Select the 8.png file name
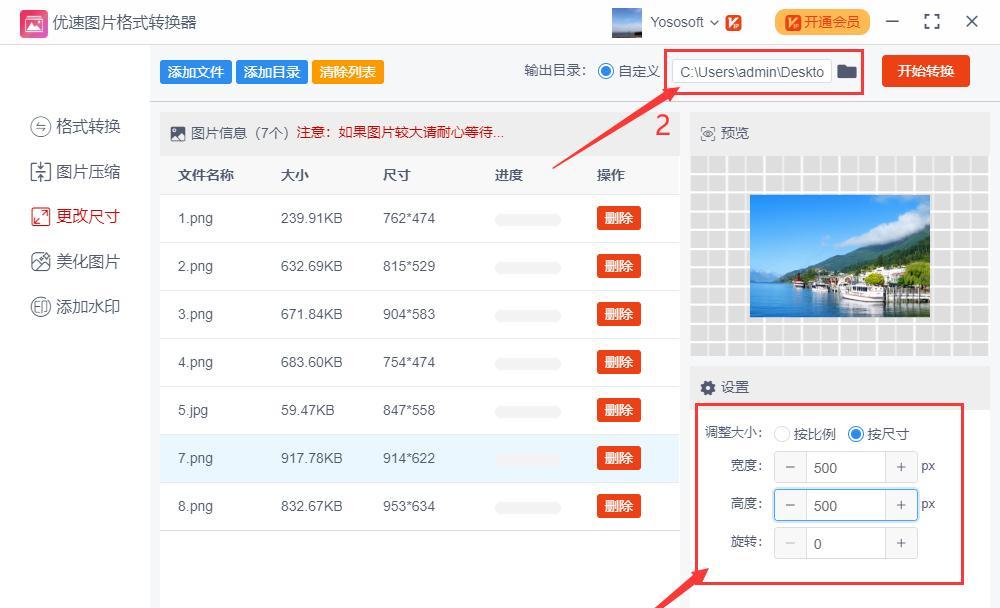 [x=195, y=506]
